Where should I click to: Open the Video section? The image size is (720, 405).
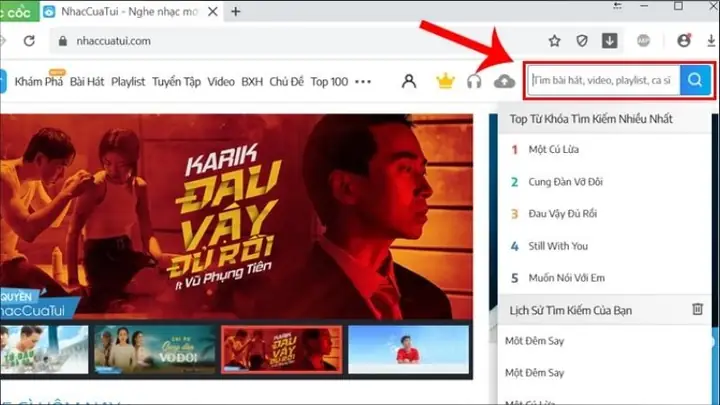pos(221,82)
